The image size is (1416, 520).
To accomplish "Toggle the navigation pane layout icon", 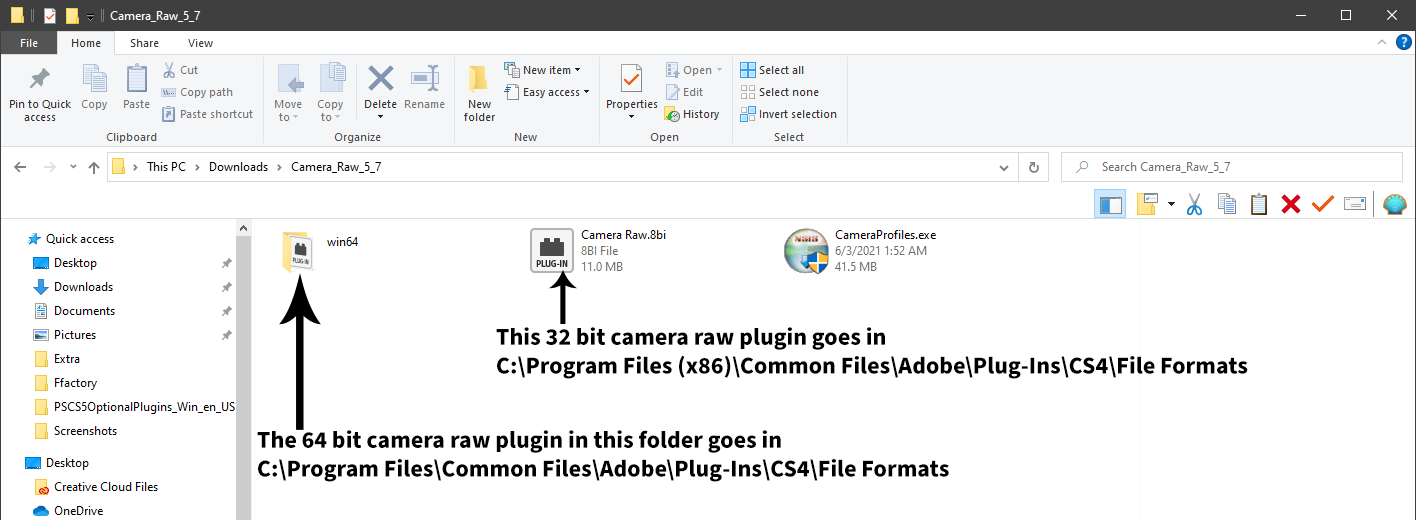I will (1110, 204).
